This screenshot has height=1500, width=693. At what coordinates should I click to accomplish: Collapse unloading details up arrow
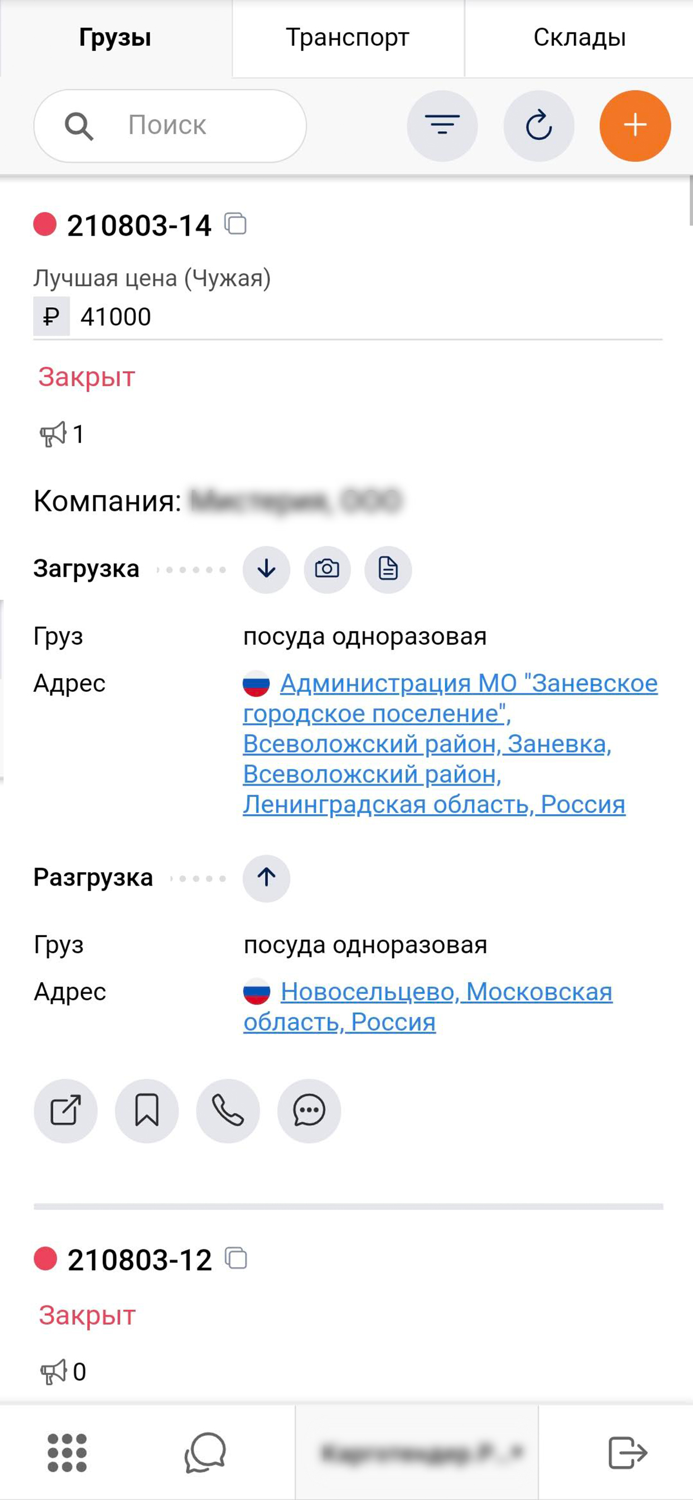[x=266, y=877]
